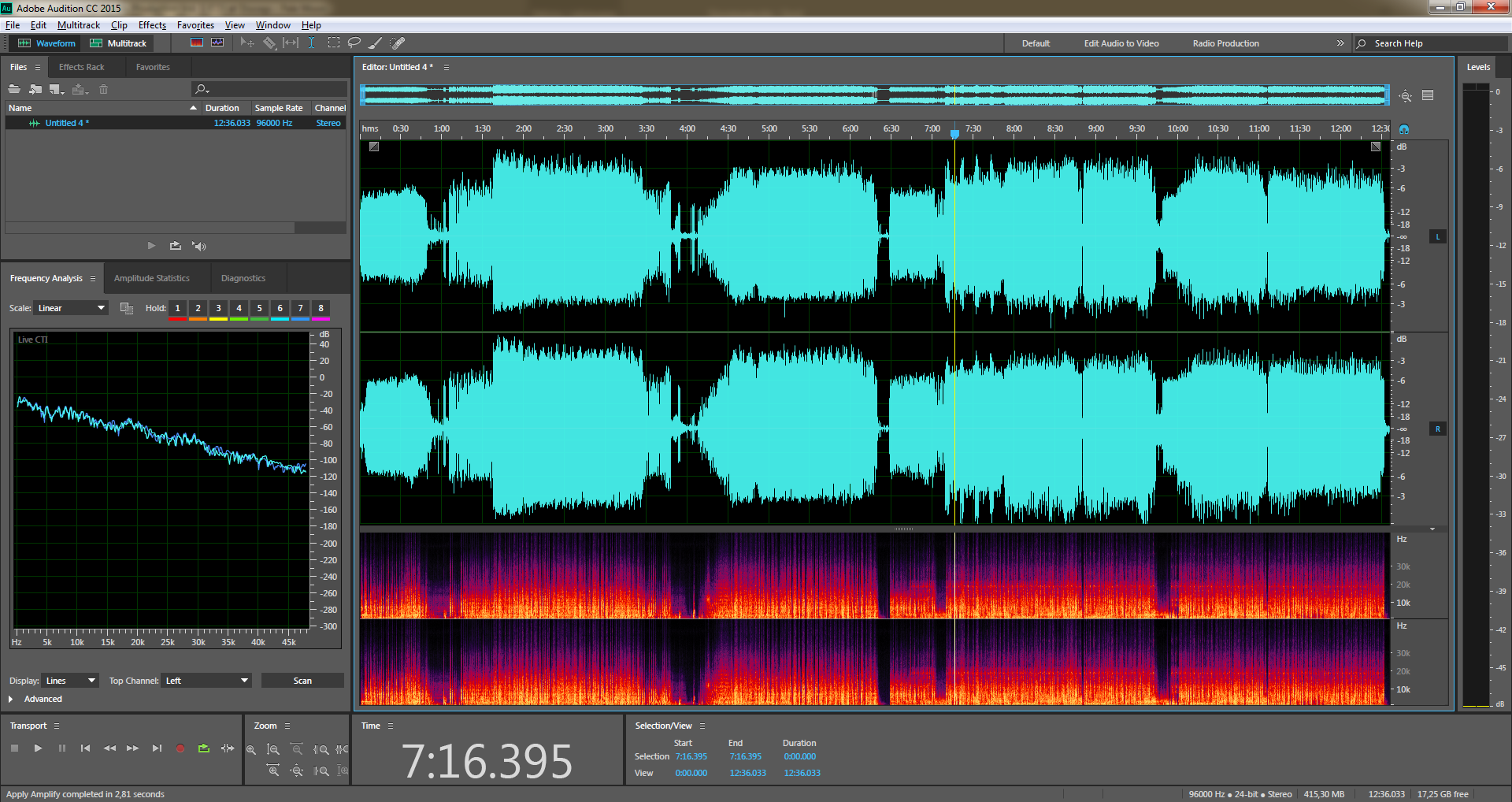The image size is (1512, 802).
Task: Open the Favorites menu in menu bar
Action: [195, 25]
